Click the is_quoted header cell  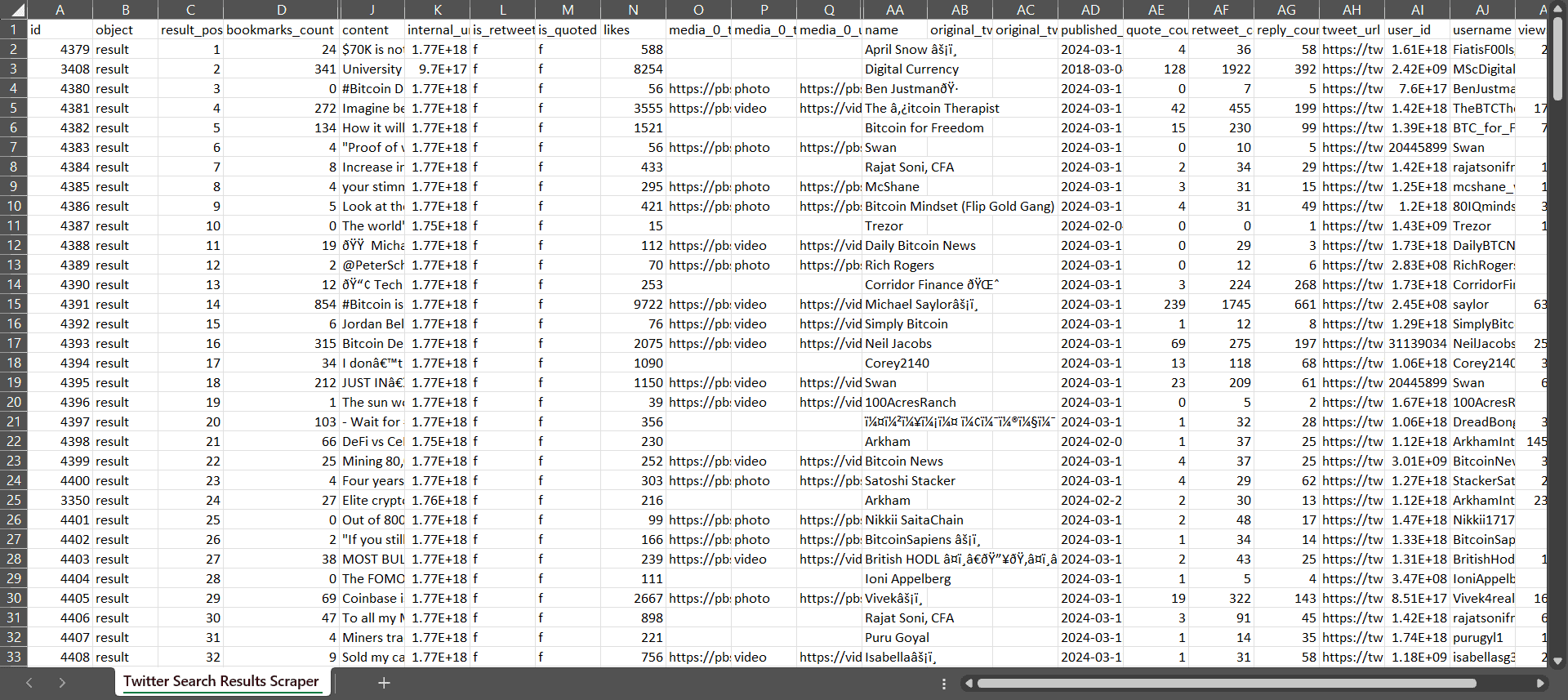tap(568, 29)
